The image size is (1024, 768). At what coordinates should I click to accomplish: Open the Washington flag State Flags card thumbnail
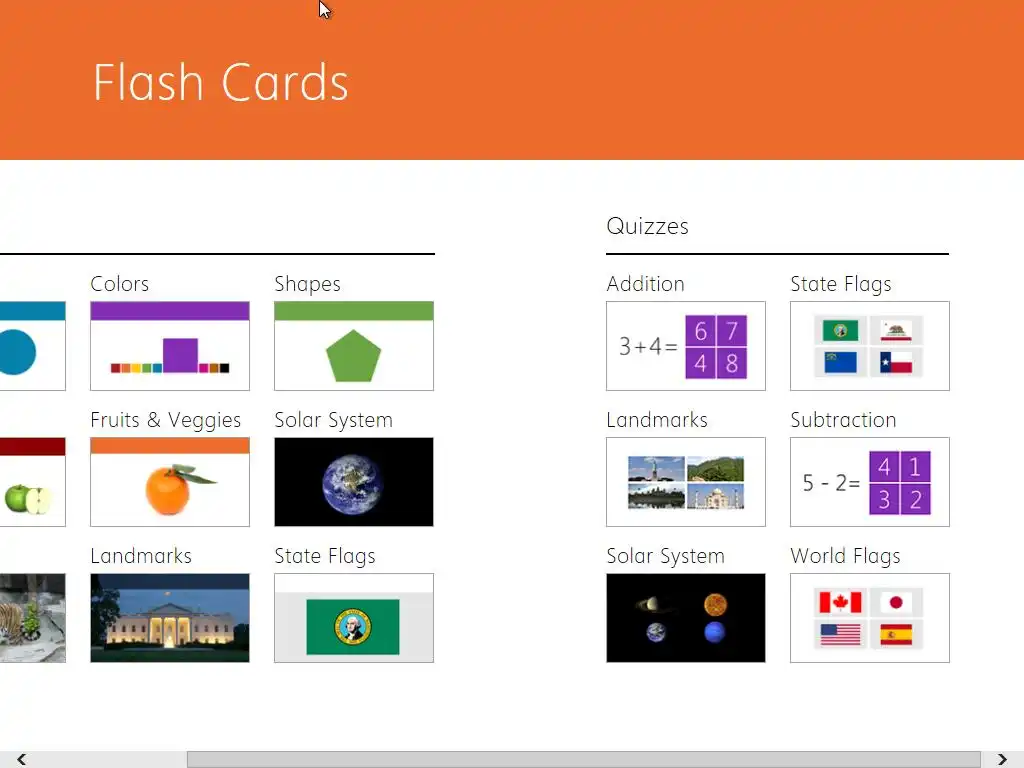pyautogui.click(x=354, y=618)
